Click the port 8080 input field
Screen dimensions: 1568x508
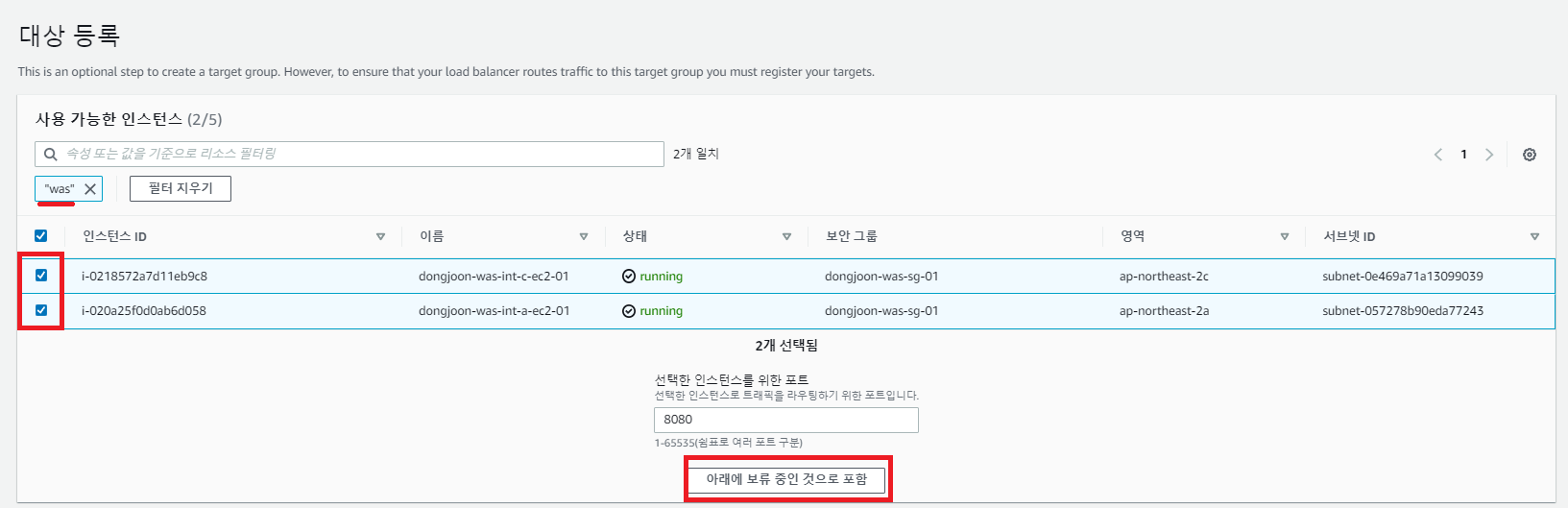[x=786, y=420]
